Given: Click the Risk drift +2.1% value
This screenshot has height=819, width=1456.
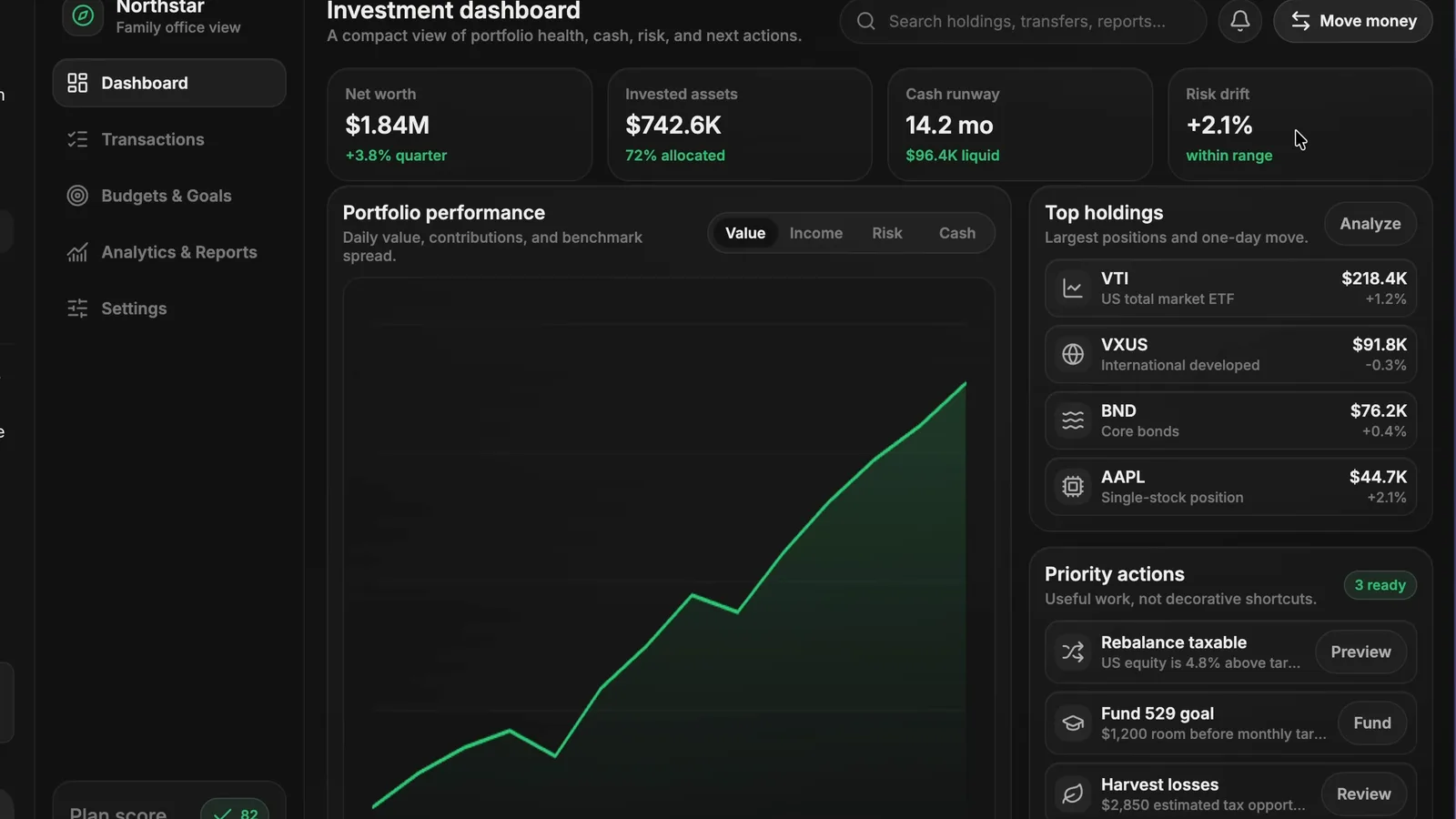Looking at the screenshot, I should 1219,125.
